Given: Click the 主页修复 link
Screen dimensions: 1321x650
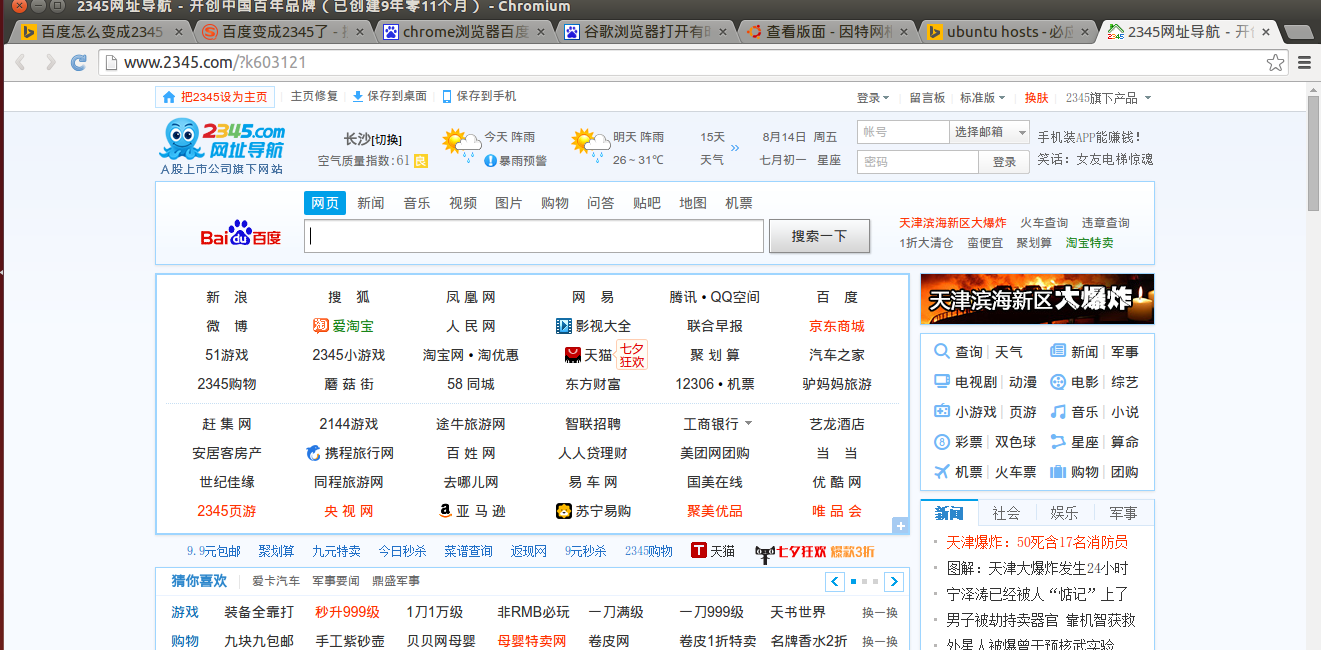Looking at the screenshot, I should [314, 96].
